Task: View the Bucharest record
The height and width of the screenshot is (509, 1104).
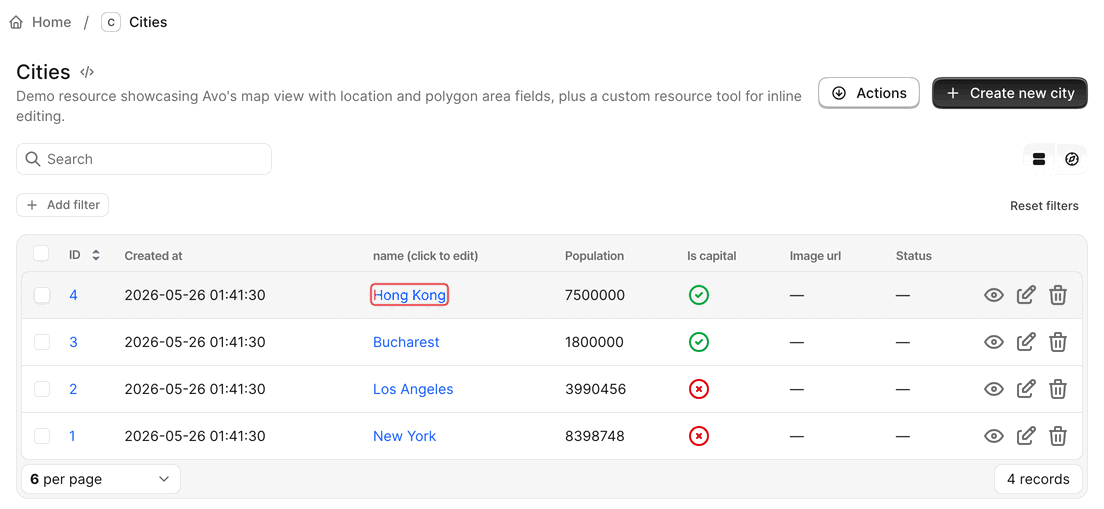Action: pos(993,342)
